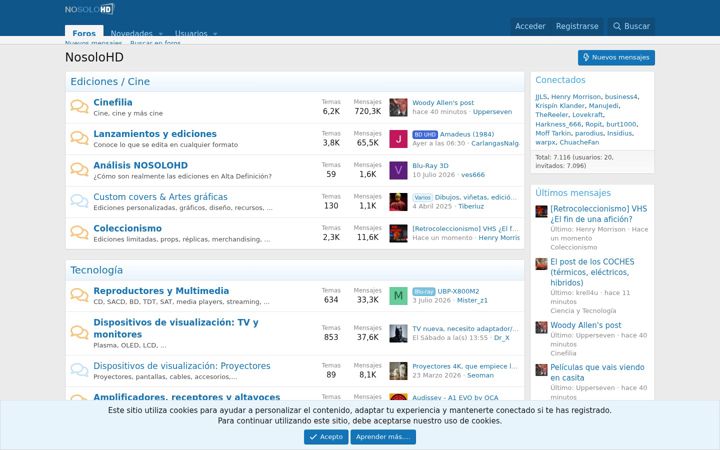The image size is (720, 450).
Task: Open user Krispin Klander profile
Action: [x=560, y=106]
